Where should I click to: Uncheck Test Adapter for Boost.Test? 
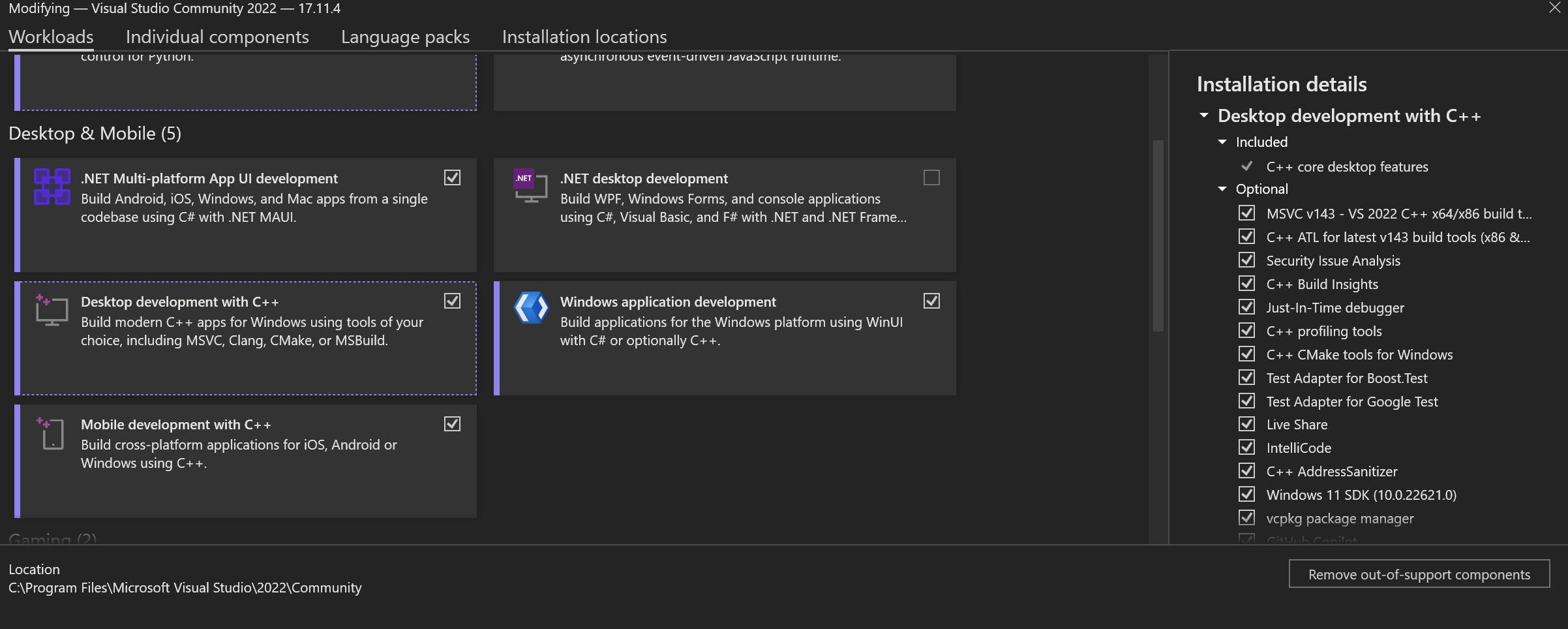1246,378
